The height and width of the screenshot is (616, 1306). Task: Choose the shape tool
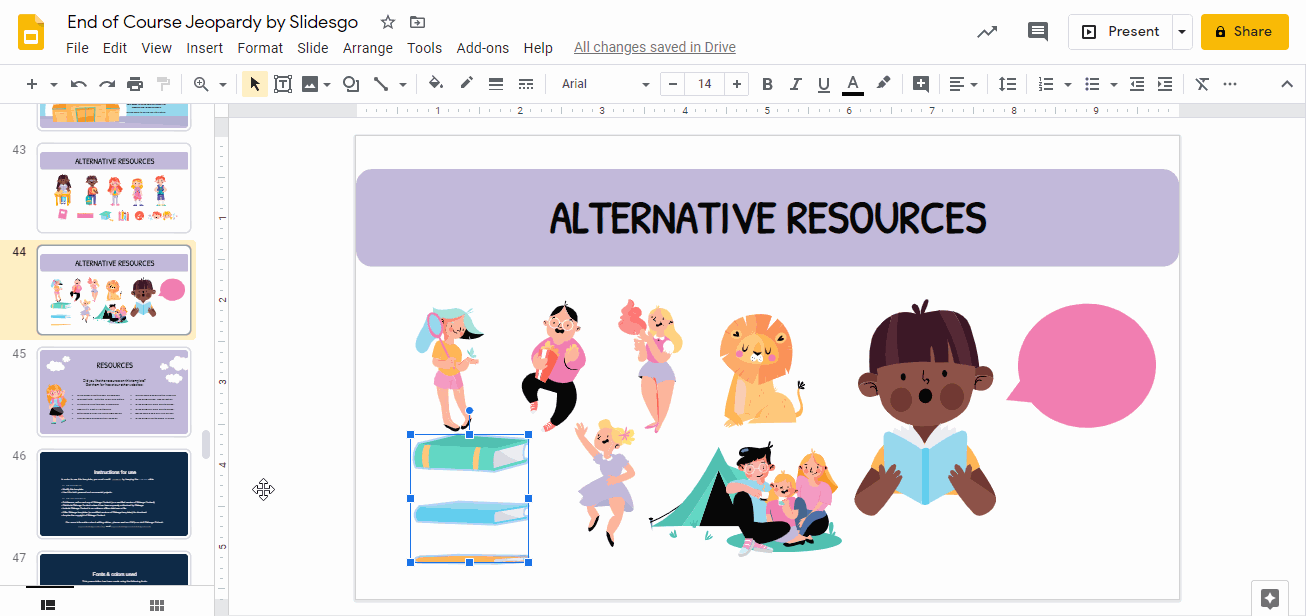click(351, 84)
